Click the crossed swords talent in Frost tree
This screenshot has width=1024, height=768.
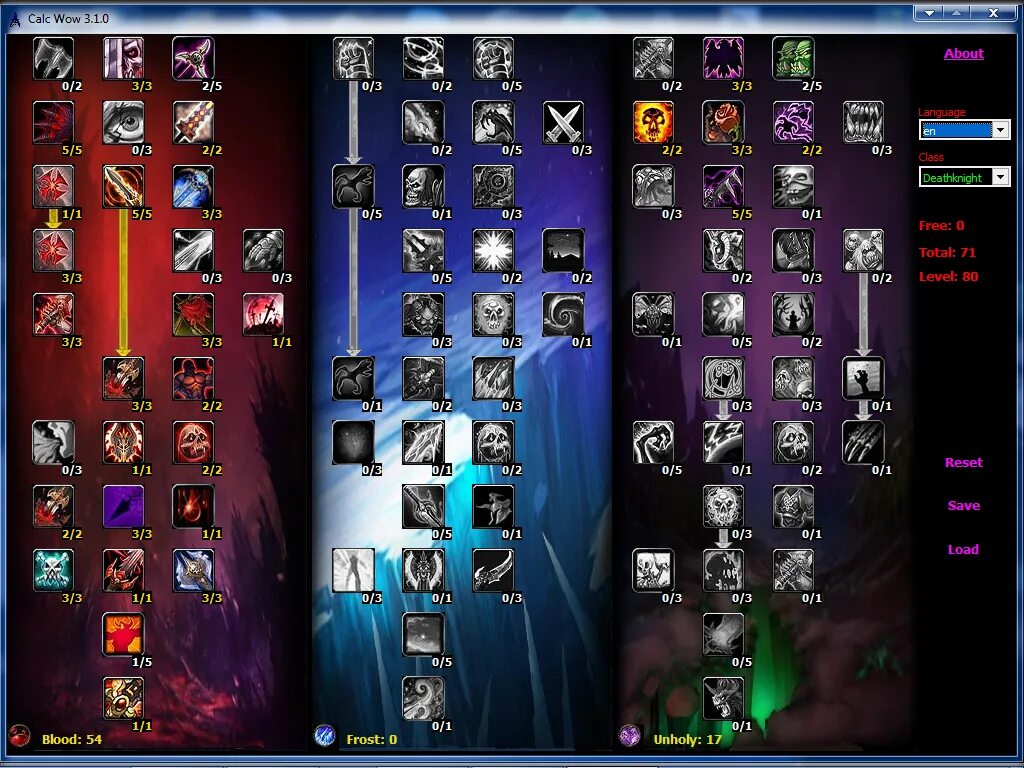[563, 122]
